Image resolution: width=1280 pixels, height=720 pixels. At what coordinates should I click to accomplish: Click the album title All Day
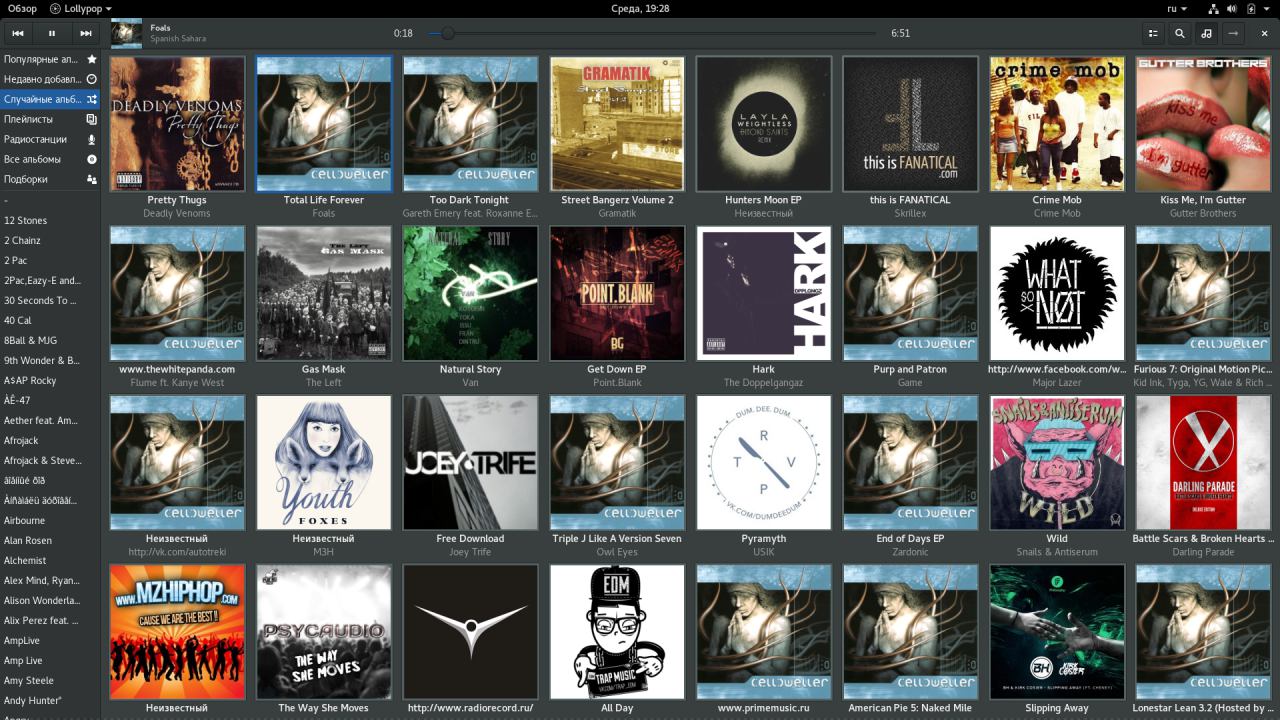tap(617, 708)
